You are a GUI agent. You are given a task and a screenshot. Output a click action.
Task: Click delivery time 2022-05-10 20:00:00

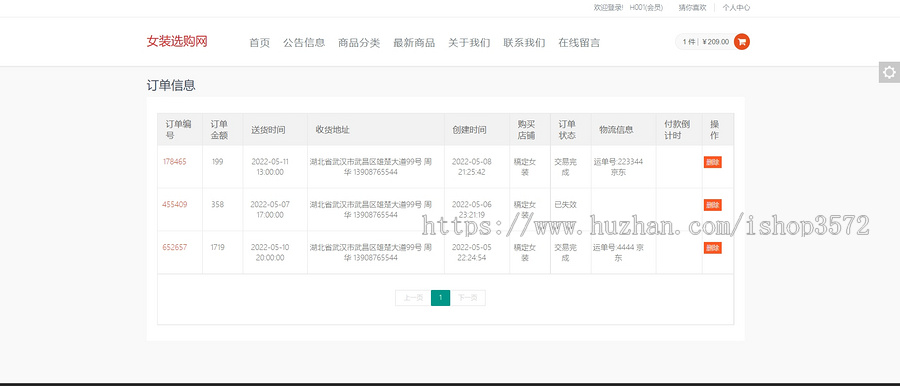click(x=270, y=253)
